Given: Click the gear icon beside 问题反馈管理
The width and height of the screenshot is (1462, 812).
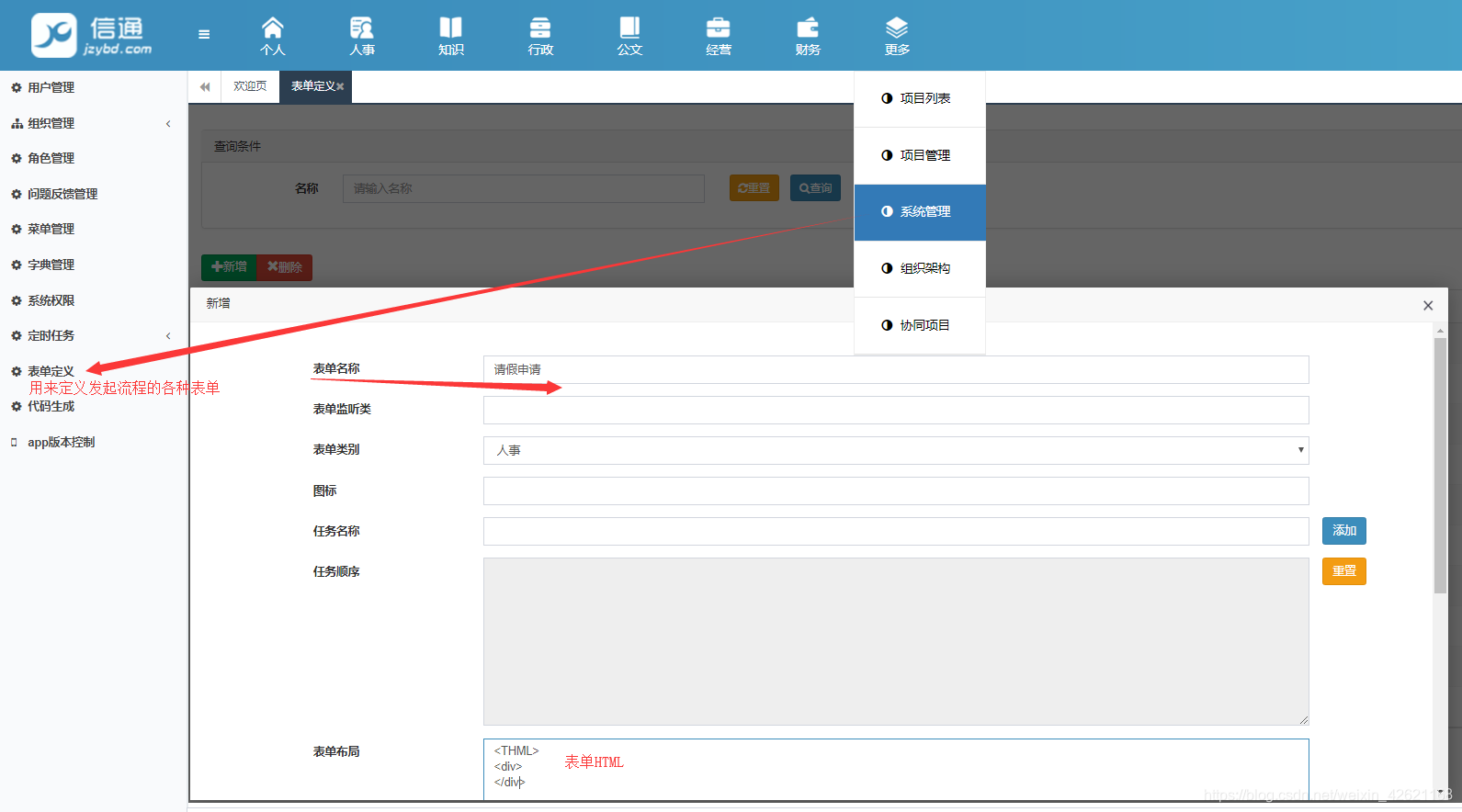Looking at the screenshot, I should pyautogui.click(x=16, y=195).
